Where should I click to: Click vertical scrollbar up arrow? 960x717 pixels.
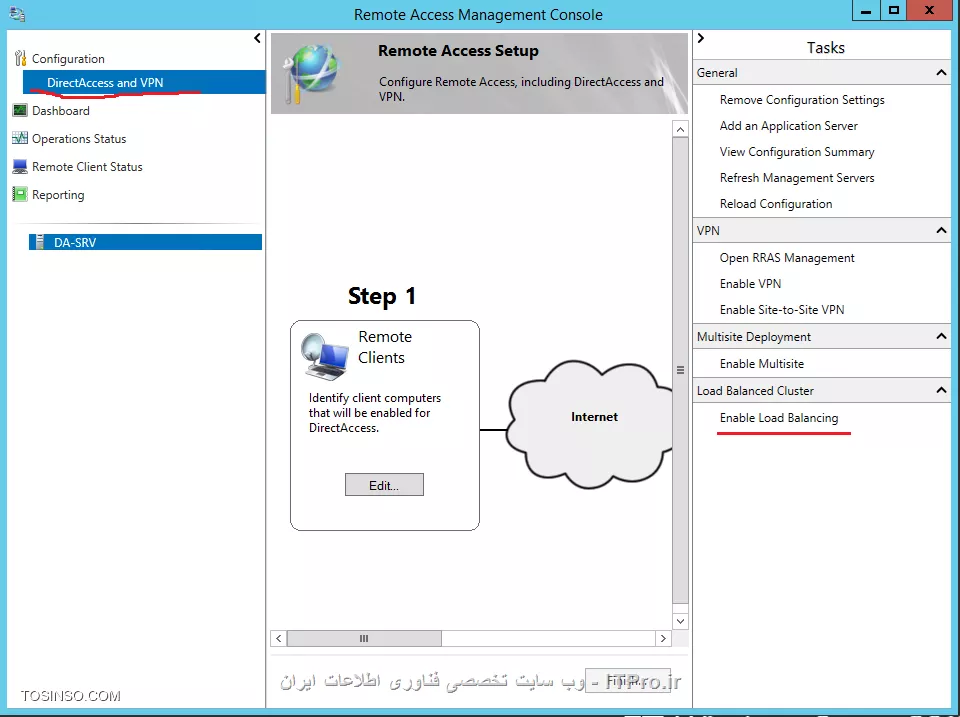click(x=680, y=129)
